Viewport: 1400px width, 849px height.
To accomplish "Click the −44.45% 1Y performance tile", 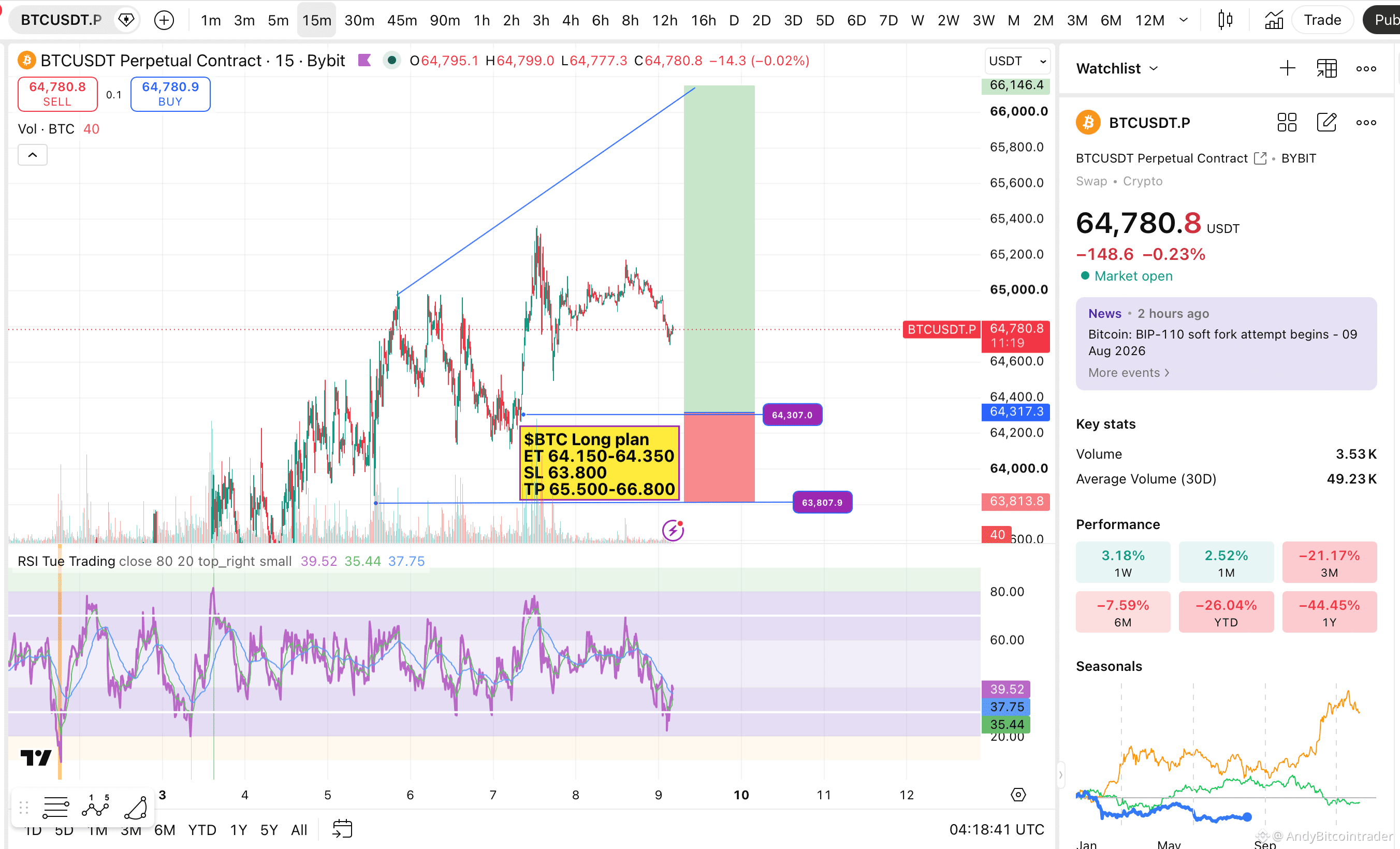I will click(1329, 612).
